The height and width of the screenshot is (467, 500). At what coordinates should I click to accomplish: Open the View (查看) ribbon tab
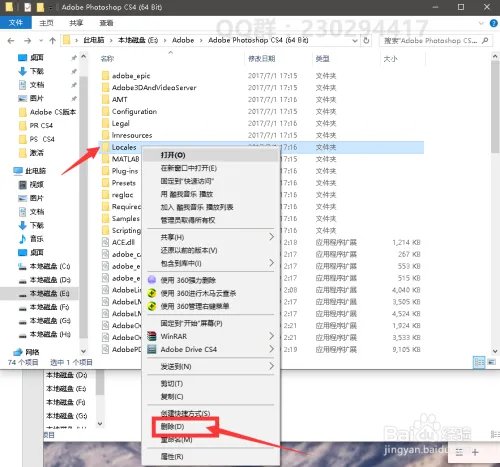pyautogui.click(x=106, y=23)
